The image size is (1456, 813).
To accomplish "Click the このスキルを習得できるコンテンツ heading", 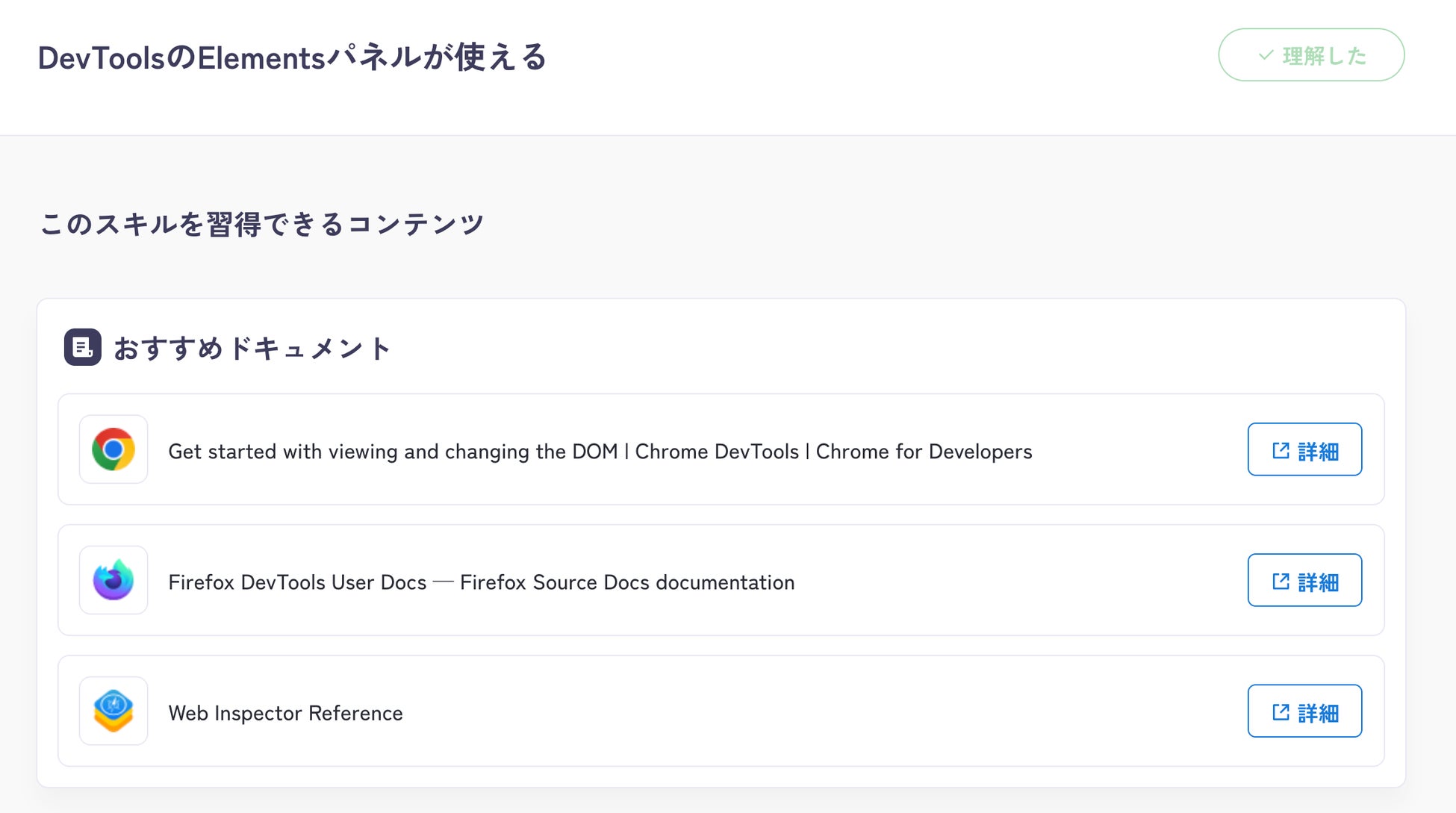I will coord(262,224).
